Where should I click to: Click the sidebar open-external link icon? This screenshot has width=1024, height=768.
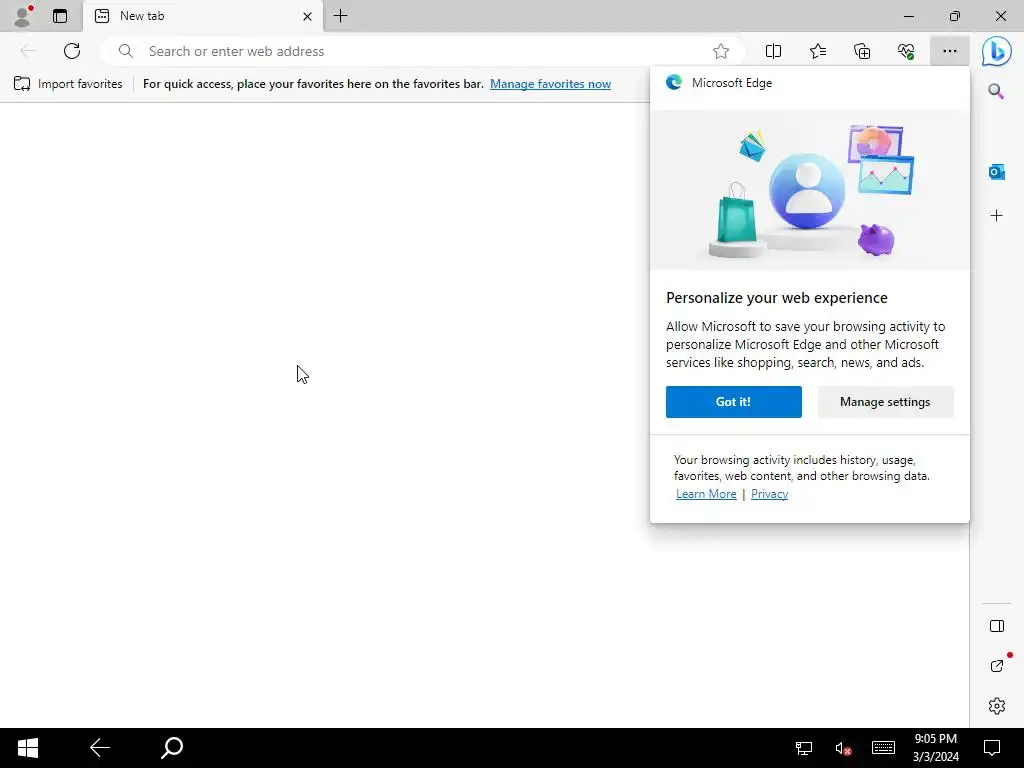pyautogui.click(x=997, y=665)
